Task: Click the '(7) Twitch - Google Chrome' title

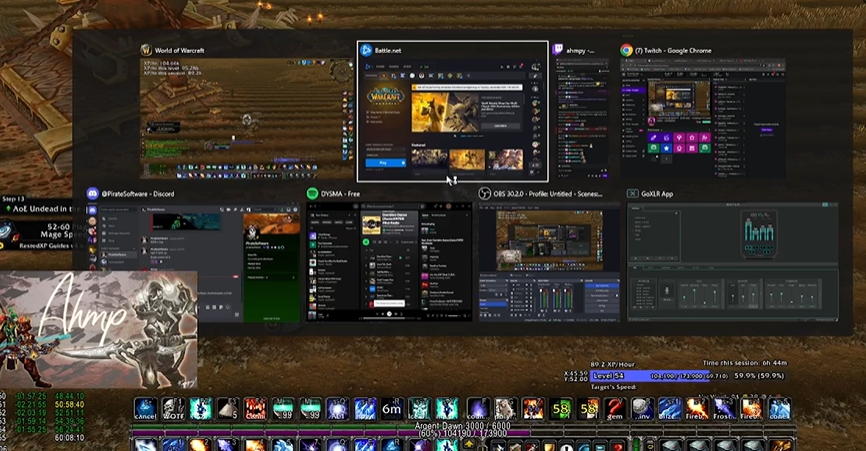Action: click(673, 50)
